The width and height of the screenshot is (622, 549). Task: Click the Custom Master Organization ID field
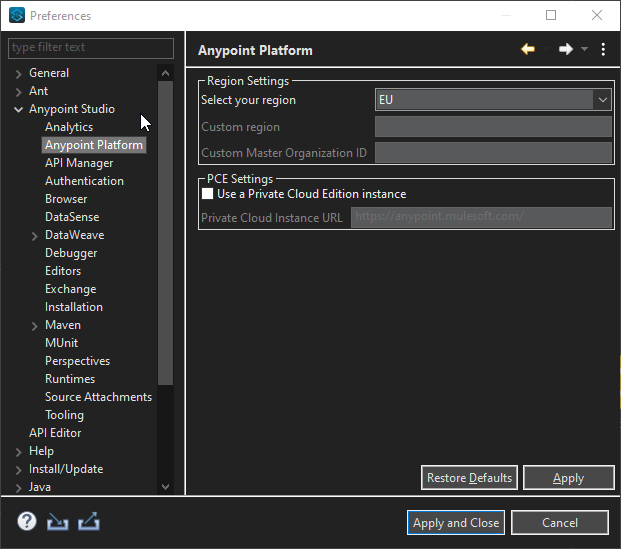tap(493, 153)
